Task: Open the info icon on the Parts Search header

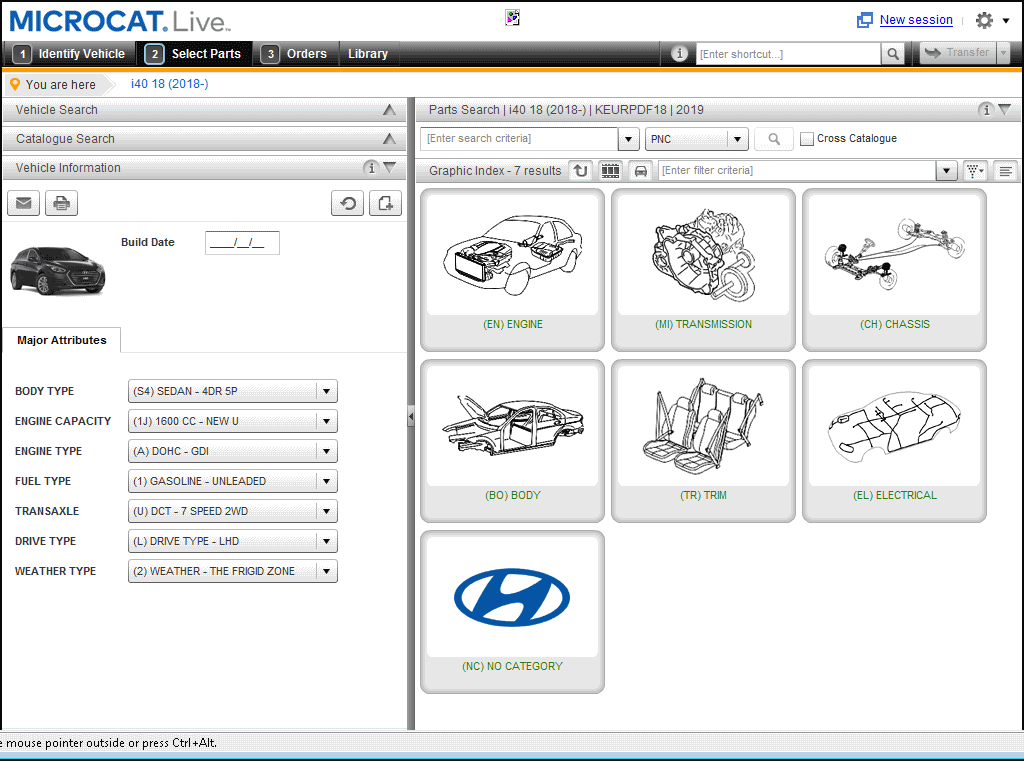Action: click(985, 110)
